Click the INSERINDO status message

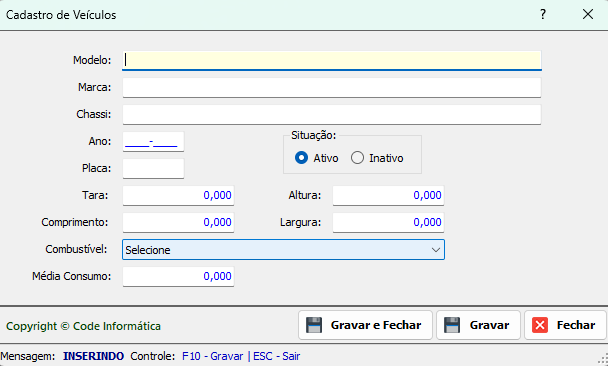93,356
